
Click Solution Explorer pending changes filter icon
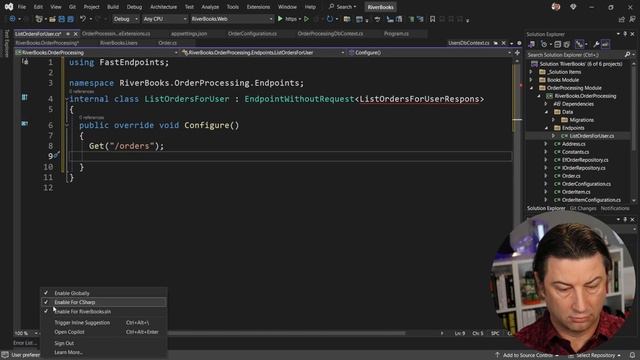click(x=544, y=44)
